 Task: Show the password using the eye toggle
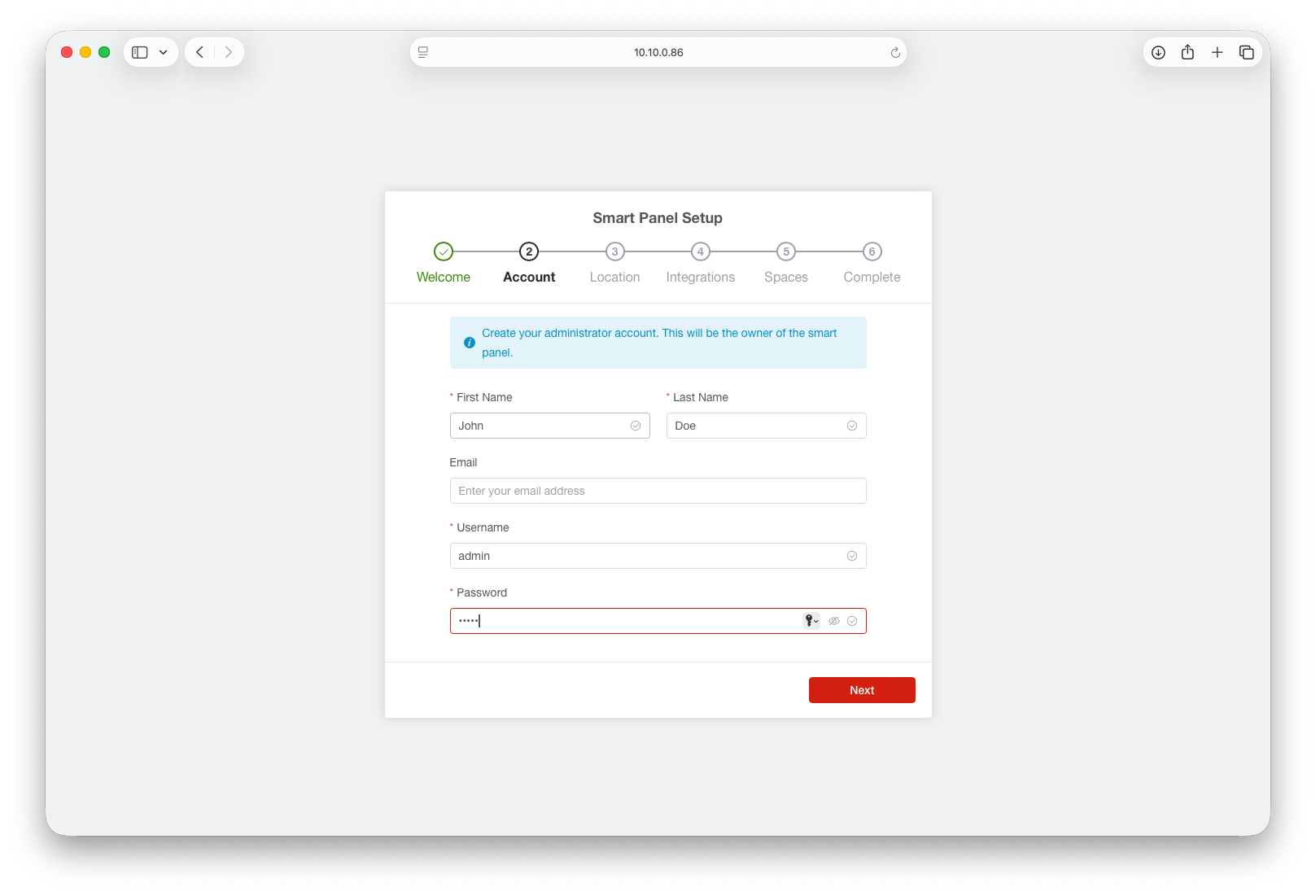click(x=833, y=620)
